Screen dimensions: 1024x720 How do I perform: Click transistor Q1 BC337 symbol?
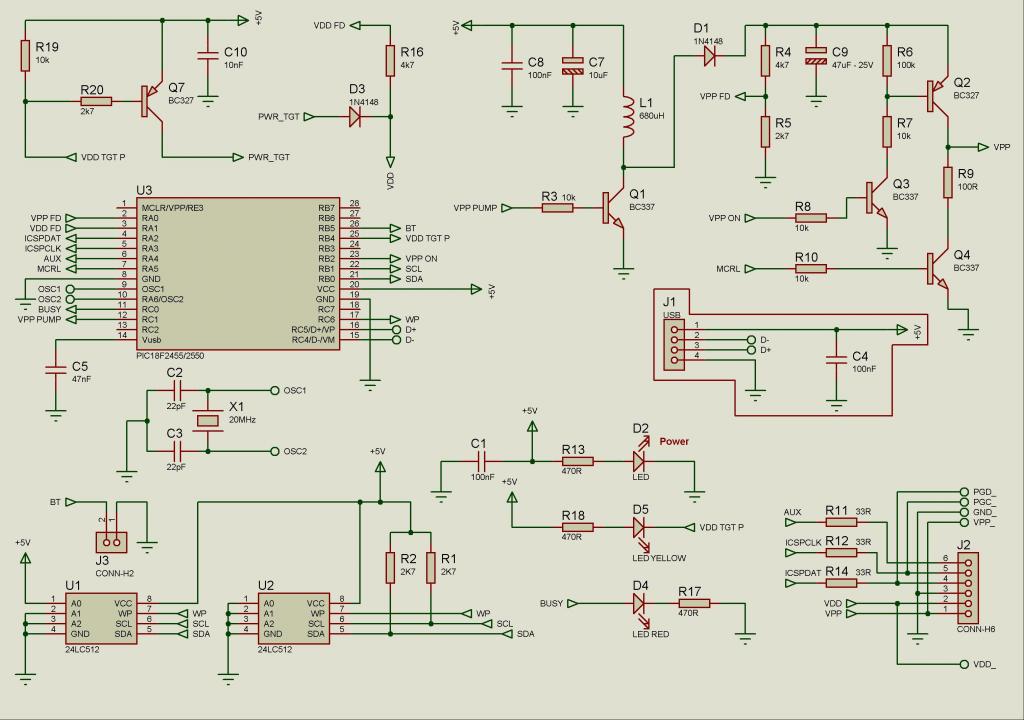click(x=614, y=208)
